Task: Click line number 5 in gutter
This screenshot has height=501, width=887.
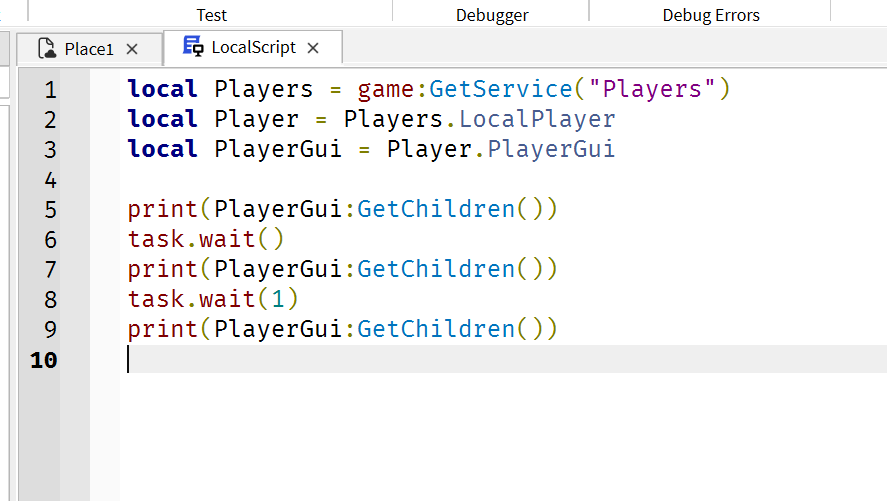Action: point(50,210)
